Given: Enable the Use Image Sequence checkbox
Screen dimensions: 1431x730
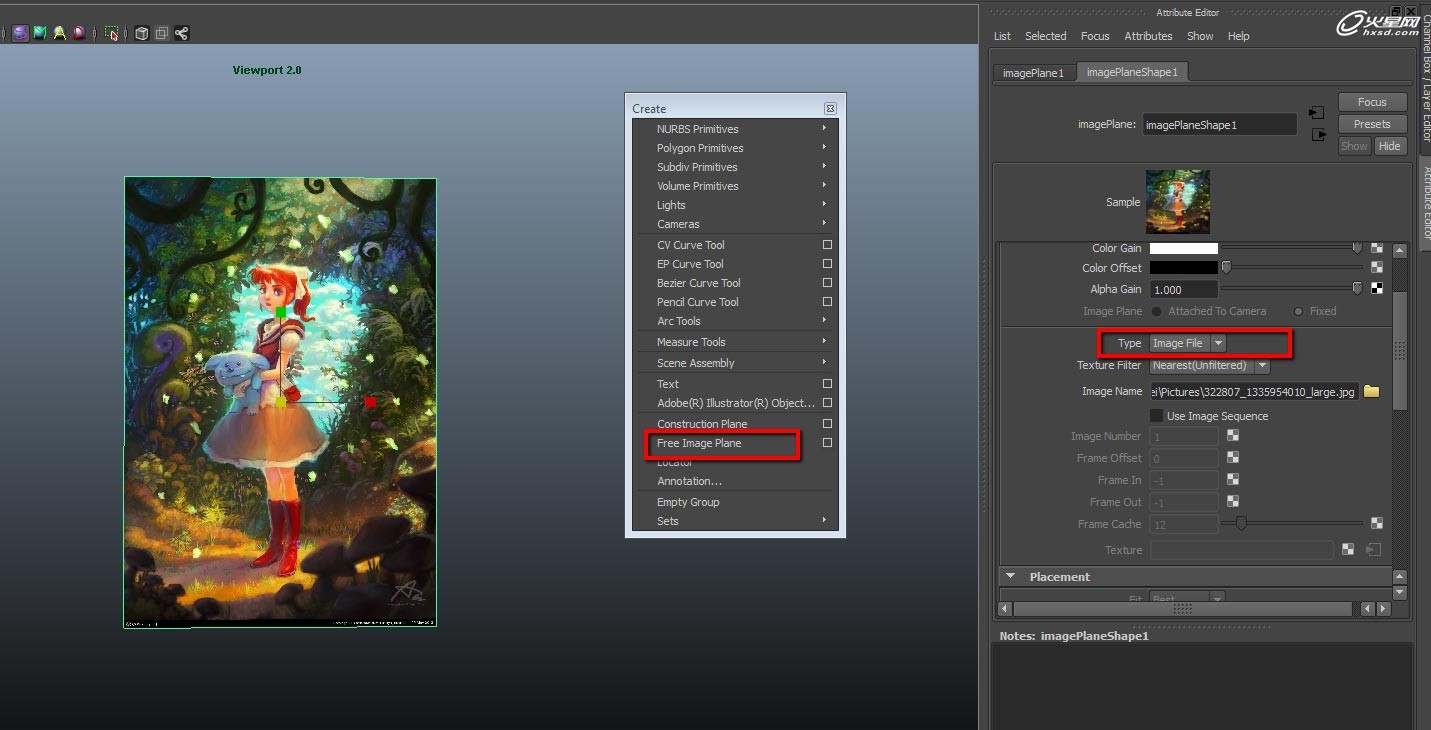Looking at the screenshot, I should pyautogui.click(x=1156, y=416).
